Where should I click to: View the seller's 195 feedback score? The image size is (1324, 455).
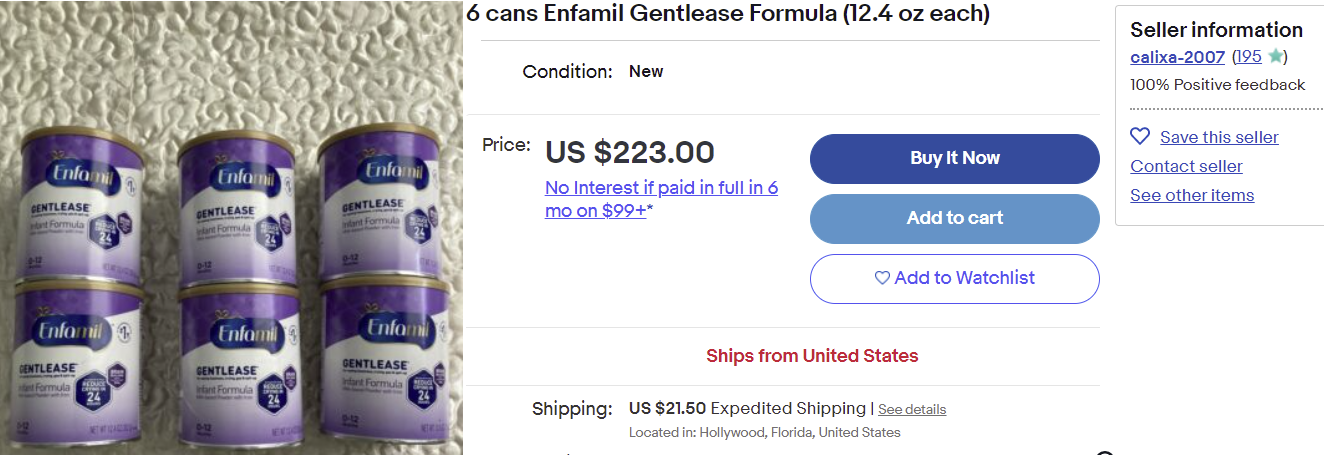coord(1249,57)
